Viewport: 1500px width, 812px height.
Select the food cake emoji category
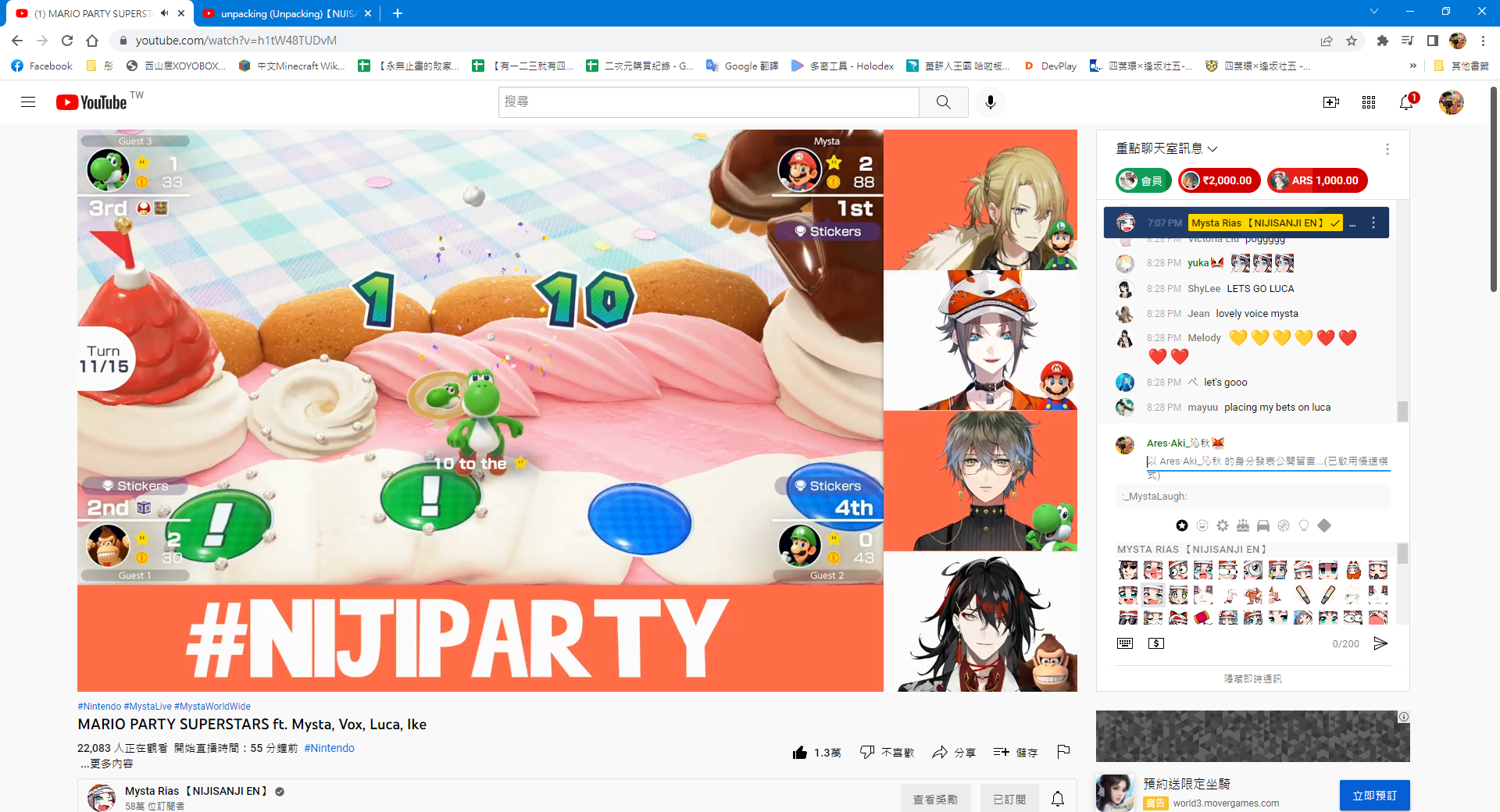1243,525
